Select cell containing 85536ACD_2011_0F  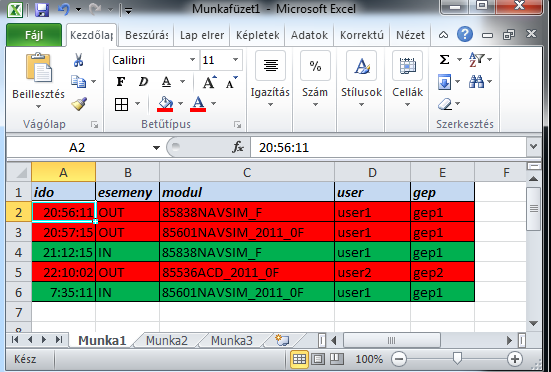coord(247,272)
